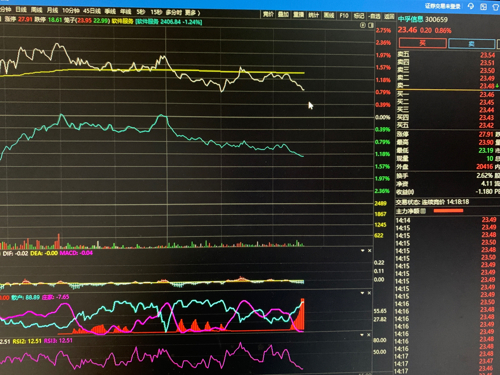Switch to the 日线 daily chart tab
The height and width of the screenshot is (375, 500).
pyautogui.click(x=21, y=9)
